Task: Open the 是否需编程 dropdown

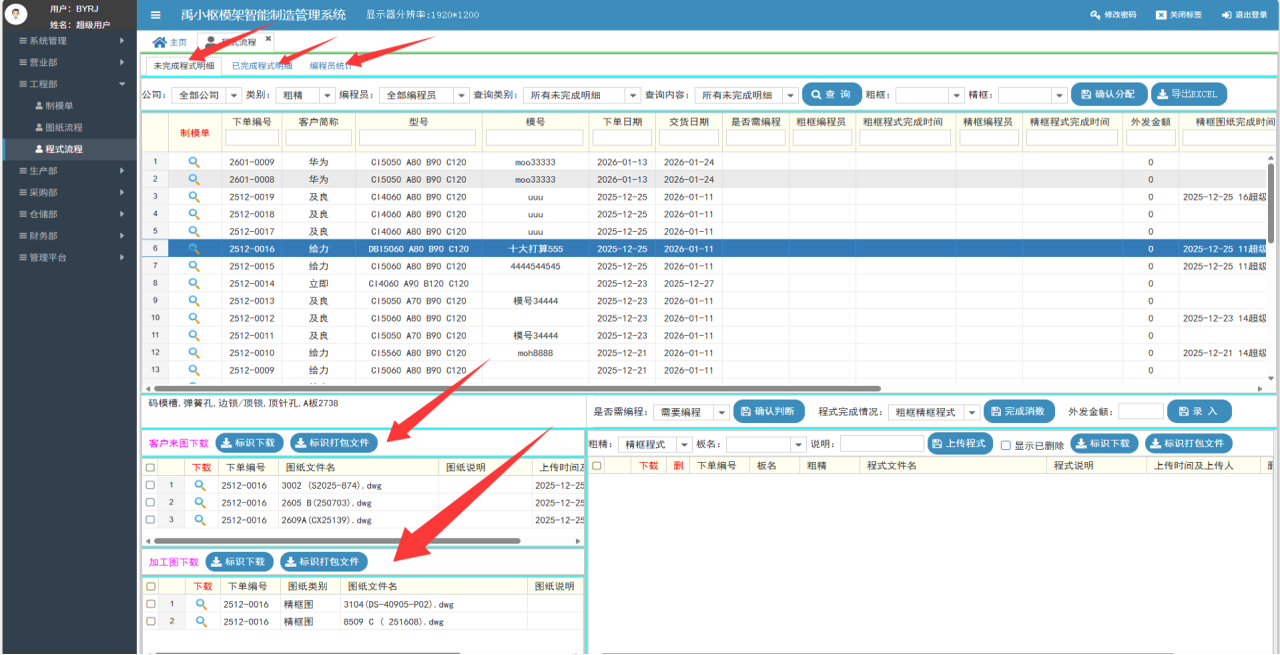Action: [x=691, y=412]
